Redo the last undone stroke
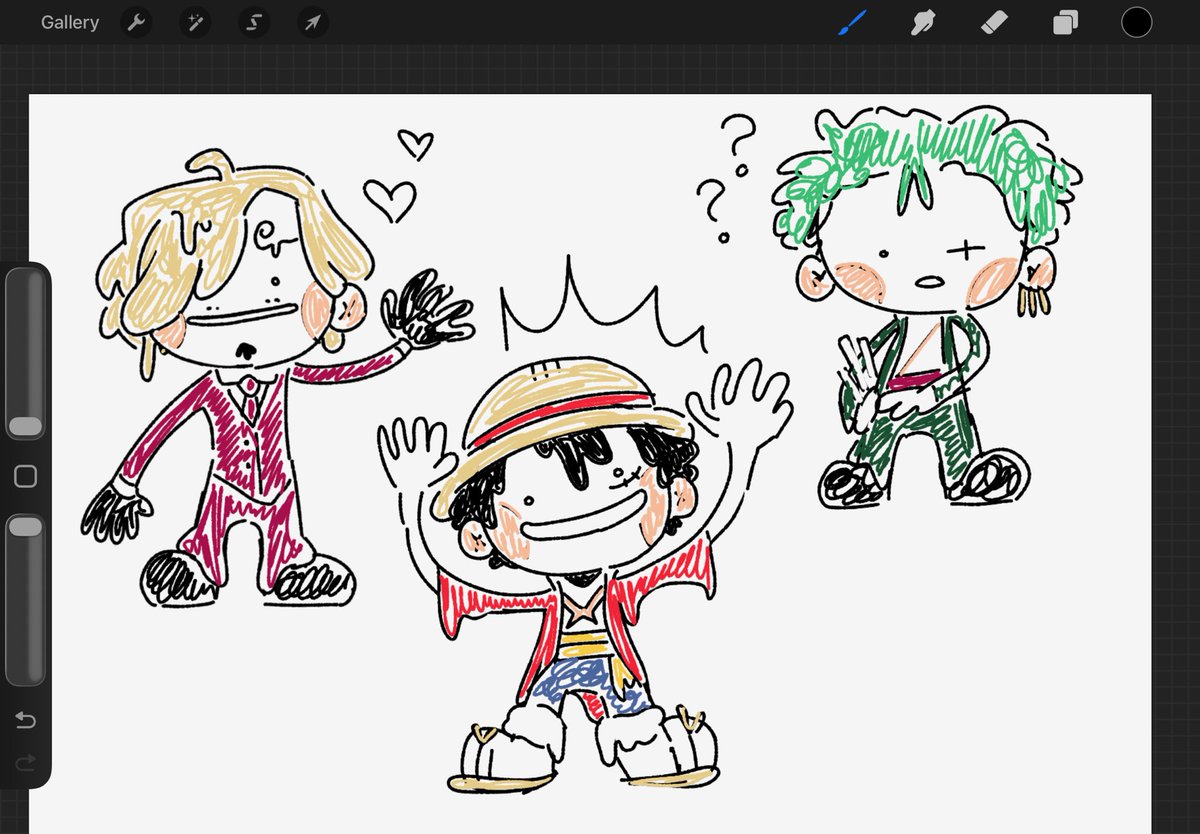Viewport: 1200px width, 834px height. (25, 763)
